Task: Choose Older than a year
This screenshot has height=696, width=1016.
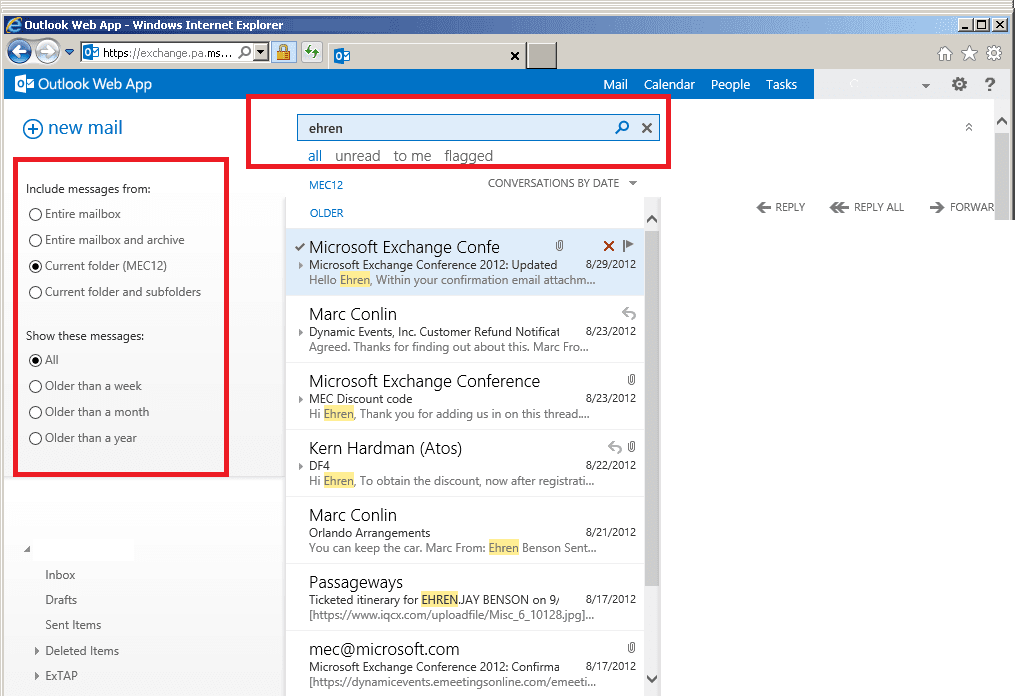Action: 36,439
